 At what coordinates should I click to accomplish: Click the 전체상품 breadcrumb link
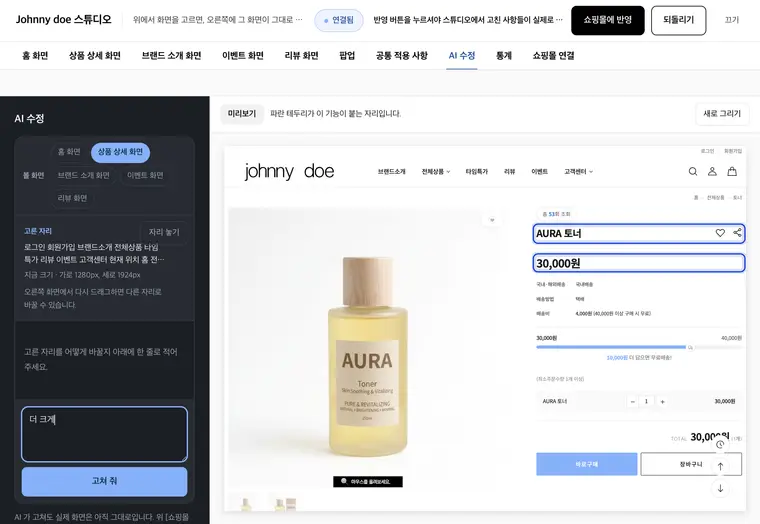click(x=715, y=198)
